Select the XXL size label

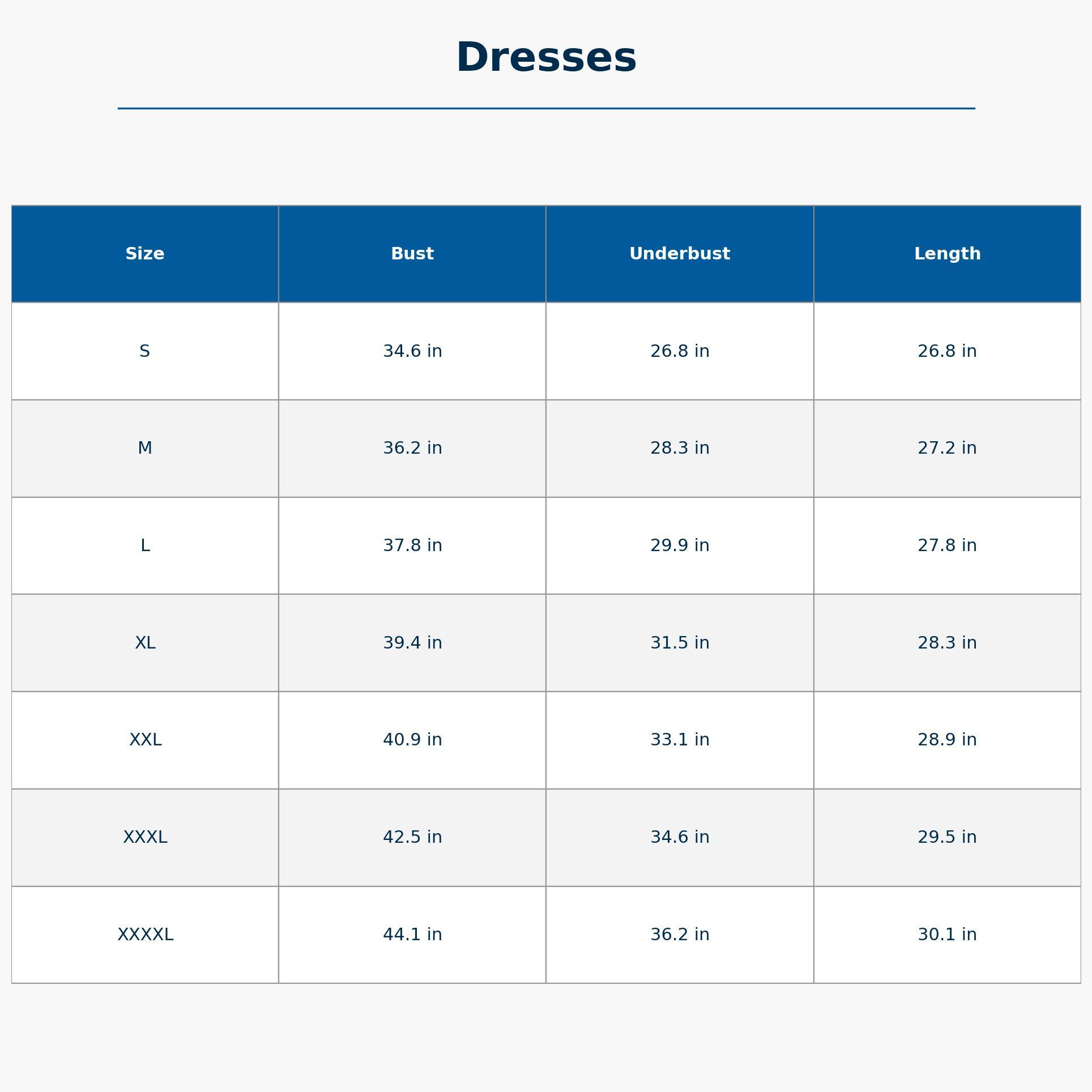coord(145,740)
